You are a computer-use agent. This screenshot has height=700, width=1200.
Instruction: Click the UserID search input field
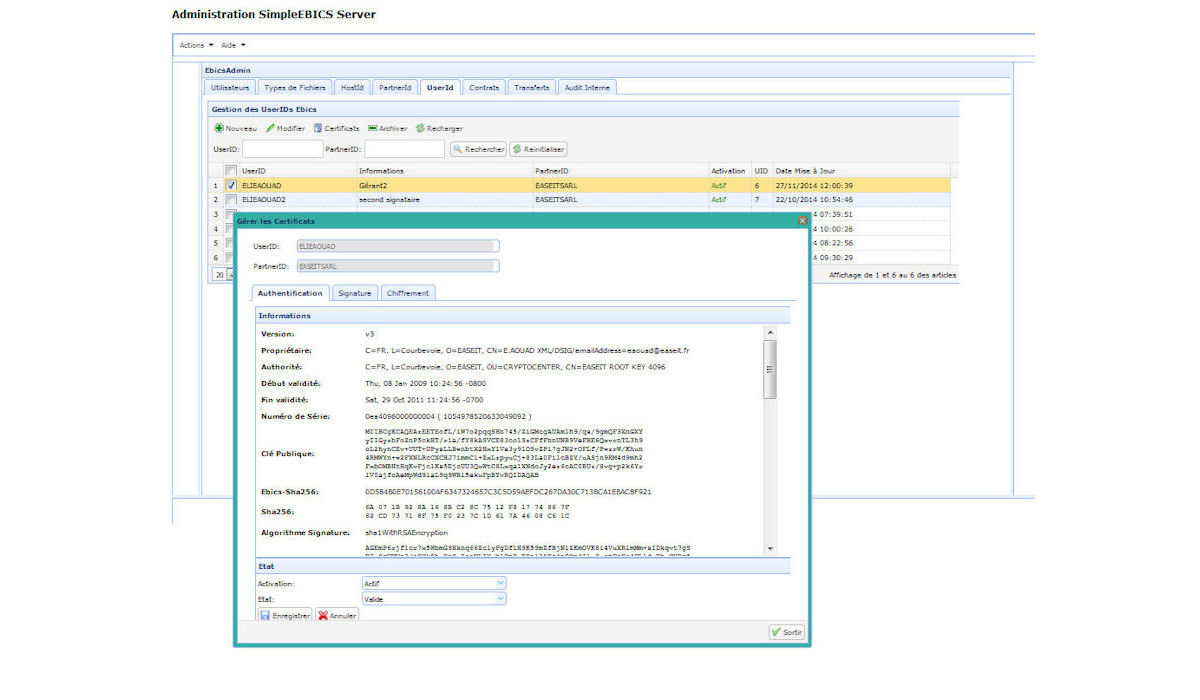[x=281, y=149]
